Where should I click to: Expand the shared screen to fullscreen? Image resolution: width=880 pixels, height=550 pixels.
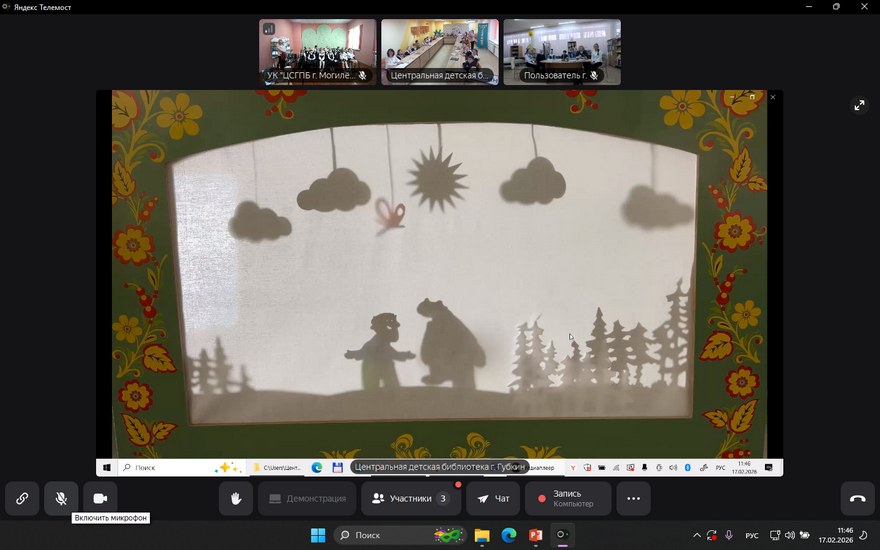(858, 106)
